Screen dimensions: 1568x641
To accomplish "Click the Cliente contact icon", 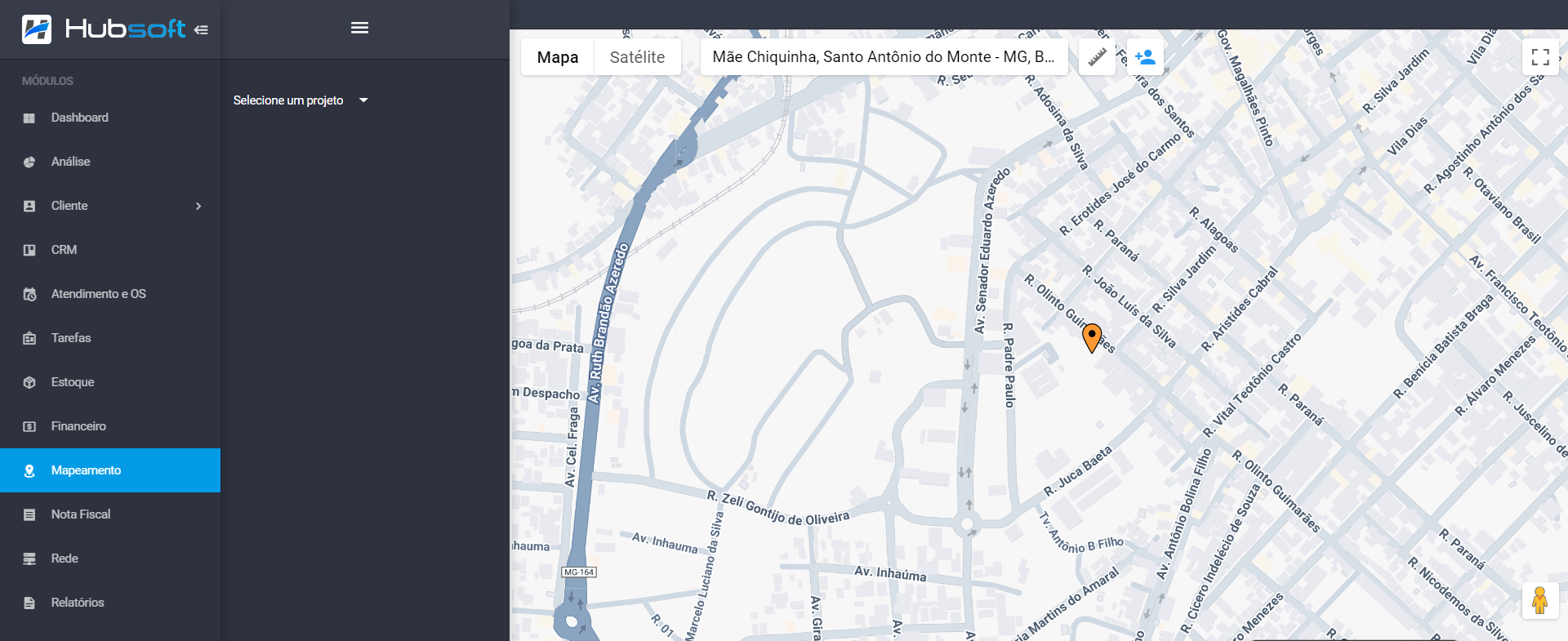I will 29,206.
